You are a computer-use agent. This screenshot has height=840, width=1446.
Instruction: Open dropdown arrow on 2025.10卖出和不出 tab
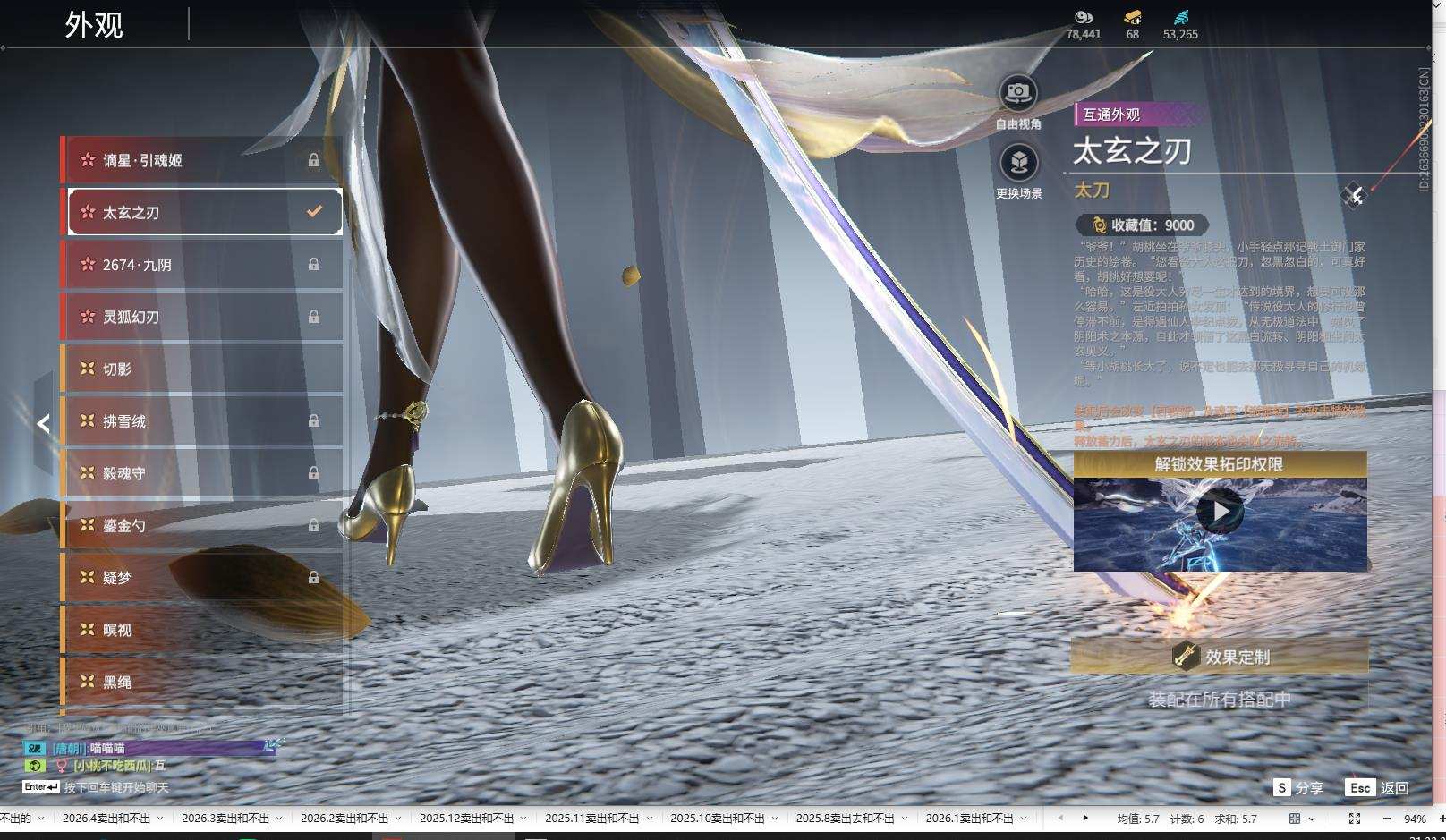[x=774, y=819]
